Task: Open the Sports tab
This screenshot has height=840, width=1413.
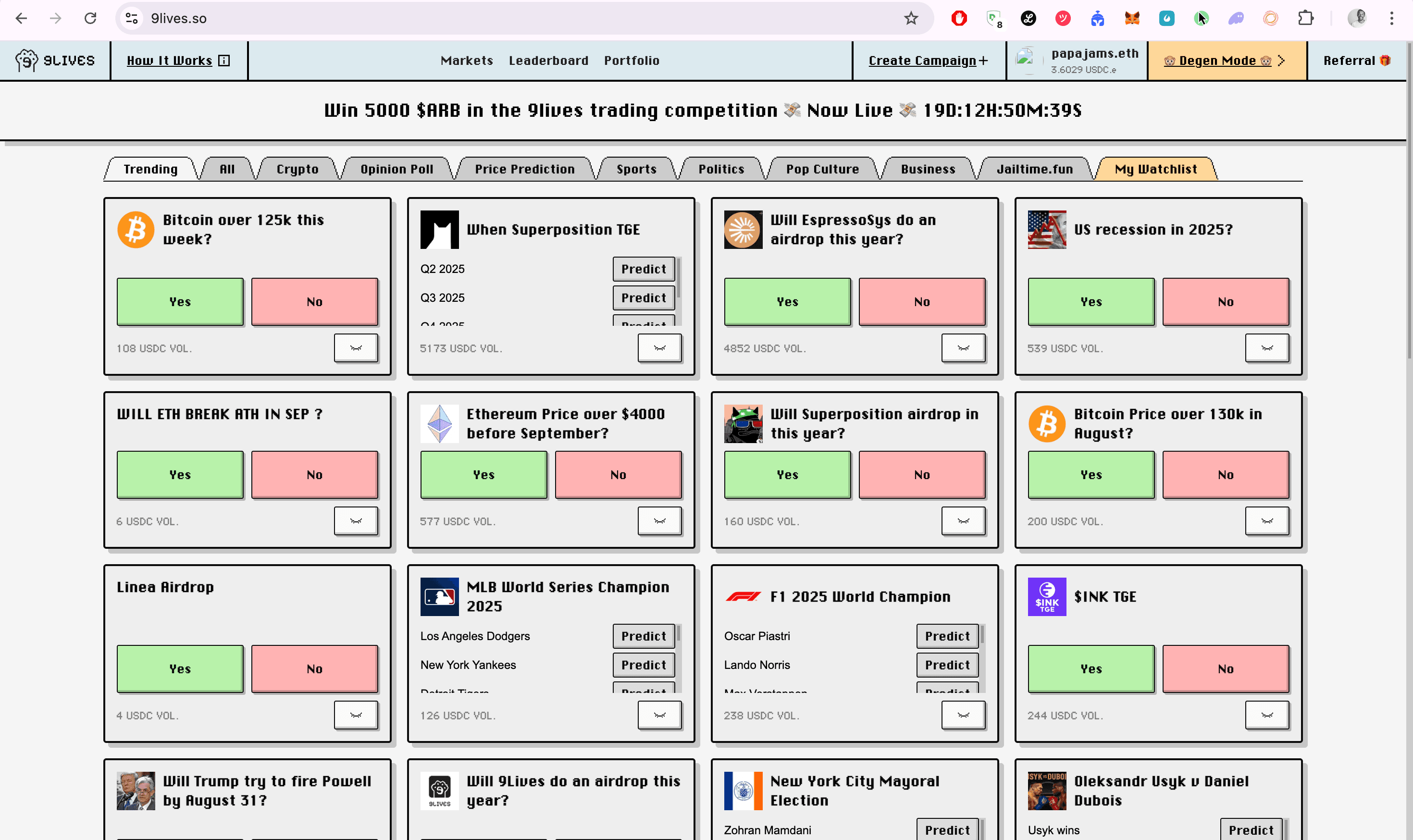Action: click(x=636, y=169)
